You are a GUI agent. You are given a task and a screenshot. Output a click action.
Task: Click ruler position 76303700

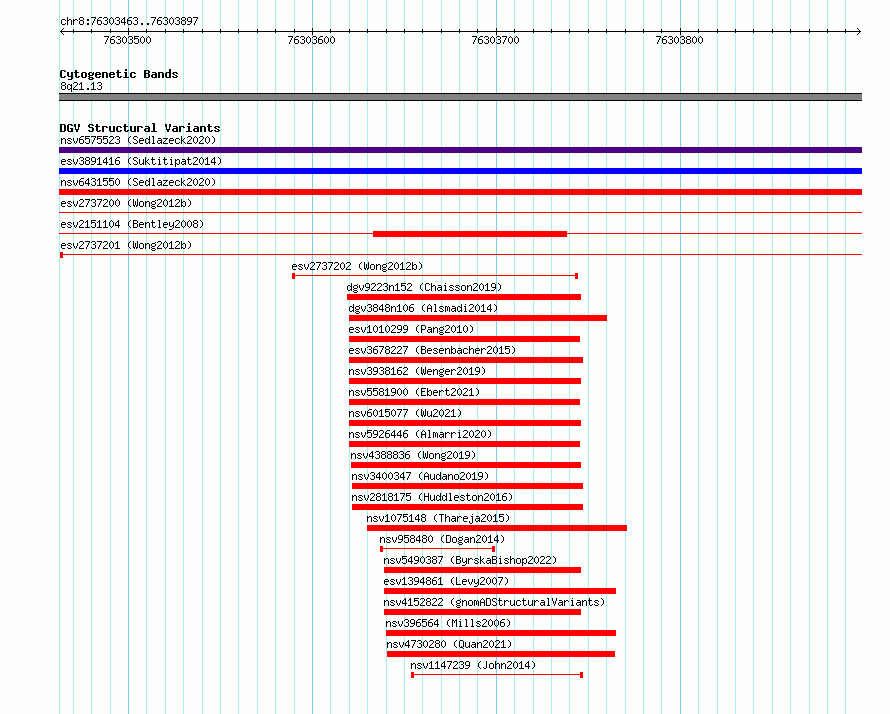496,40
